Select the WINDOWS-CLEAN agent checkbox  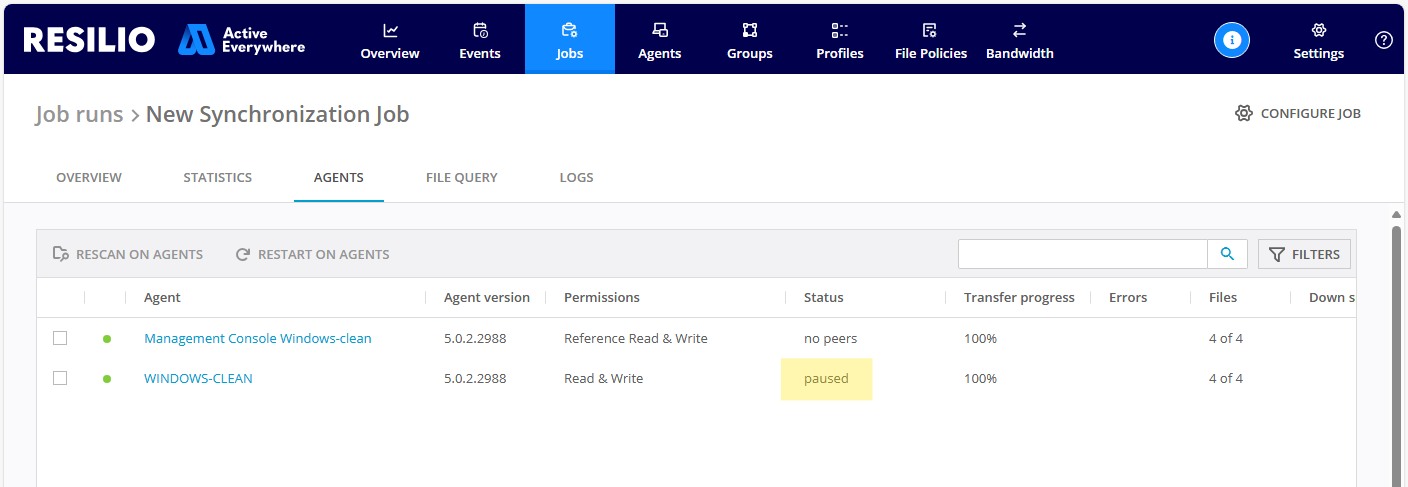coord(60,378)
